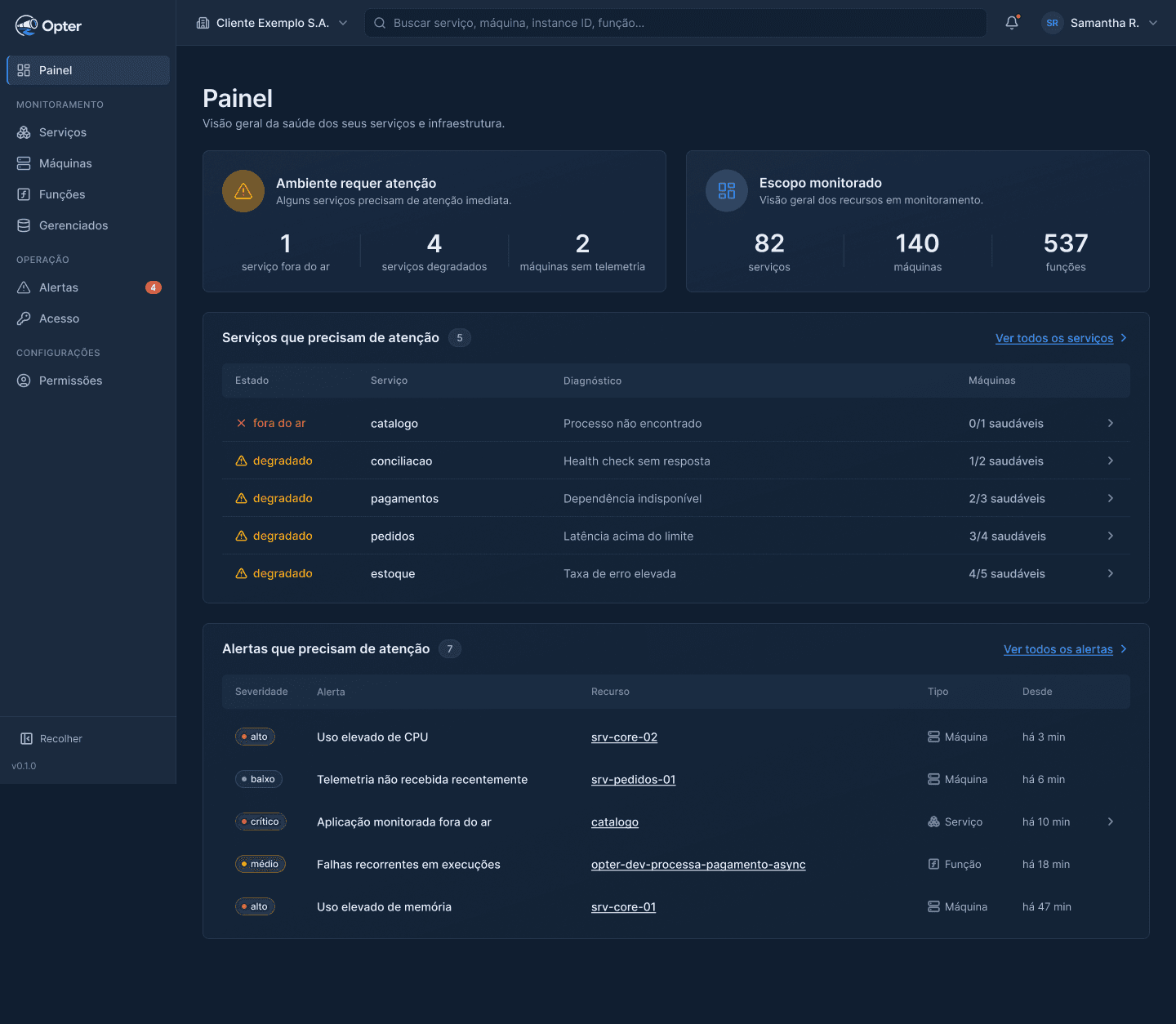Click the Recolher button label
The width and height of the screenshot is (1176, 1024).
(x=61, y=738)
